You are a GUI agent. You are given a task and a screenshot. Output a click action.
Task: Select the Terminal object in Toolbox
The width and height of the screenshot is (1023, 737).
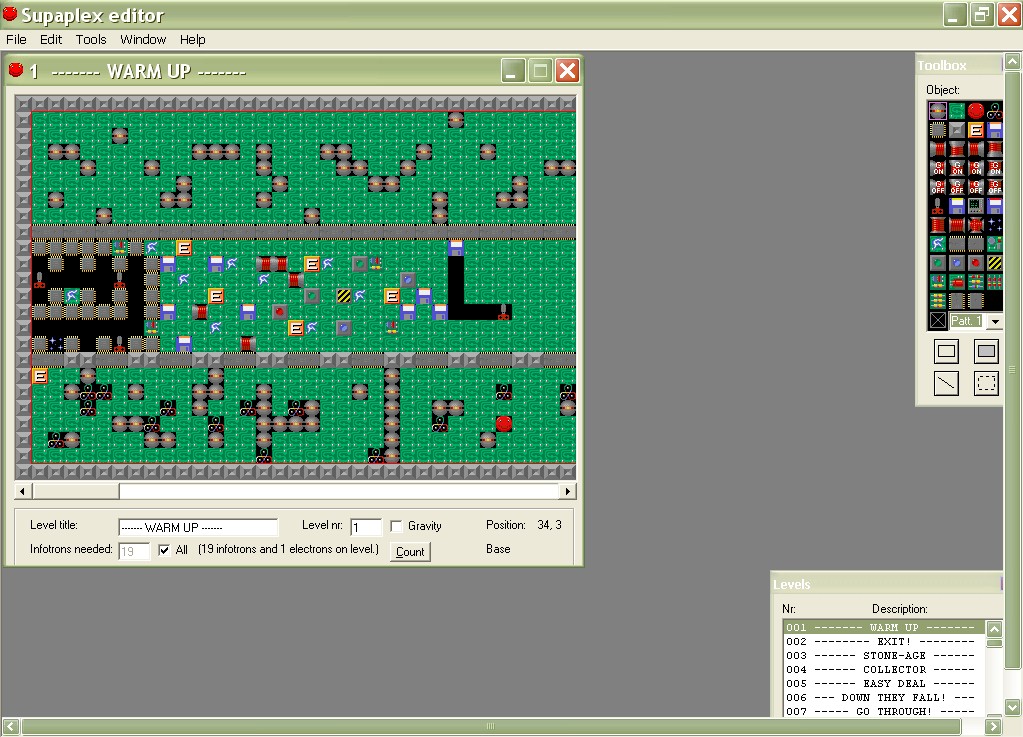[975, 206]
